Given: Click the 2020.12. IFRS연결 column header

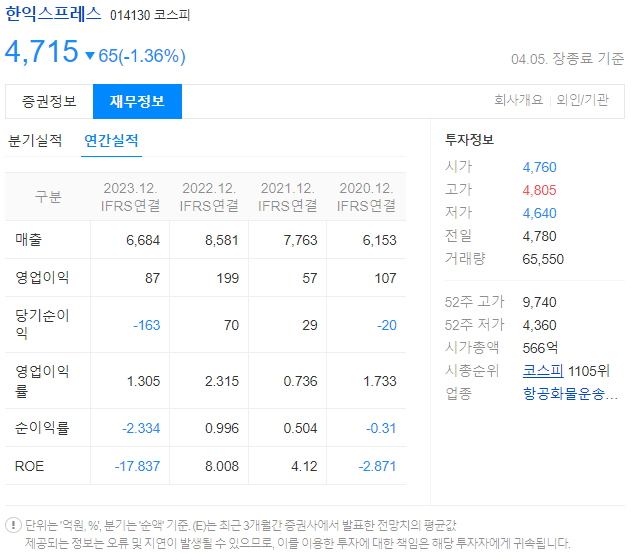Looking at the screenshot, I should (x=366, y=197).
